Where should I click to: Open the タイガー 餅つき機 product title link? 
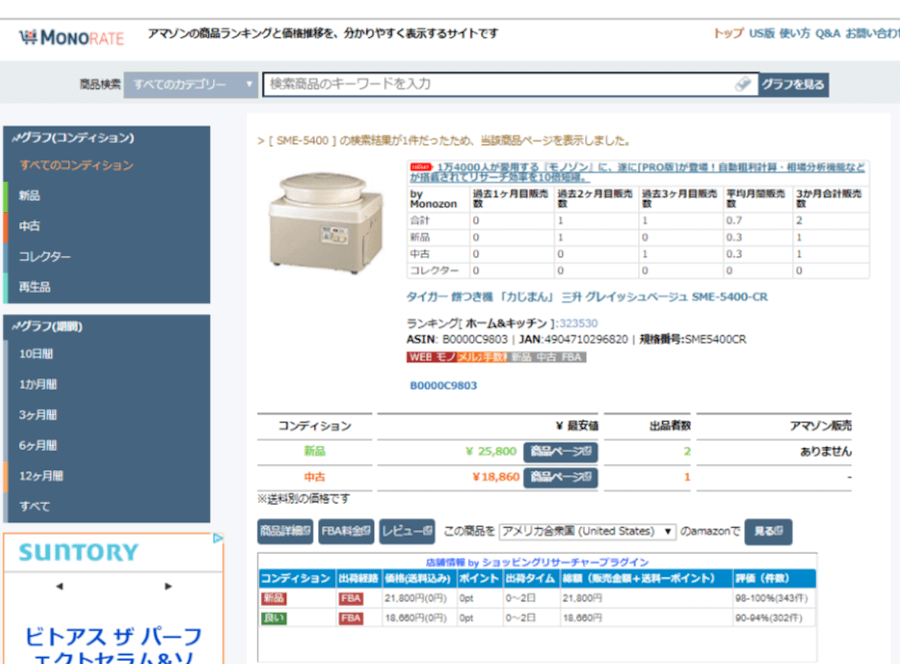[587, 297]
